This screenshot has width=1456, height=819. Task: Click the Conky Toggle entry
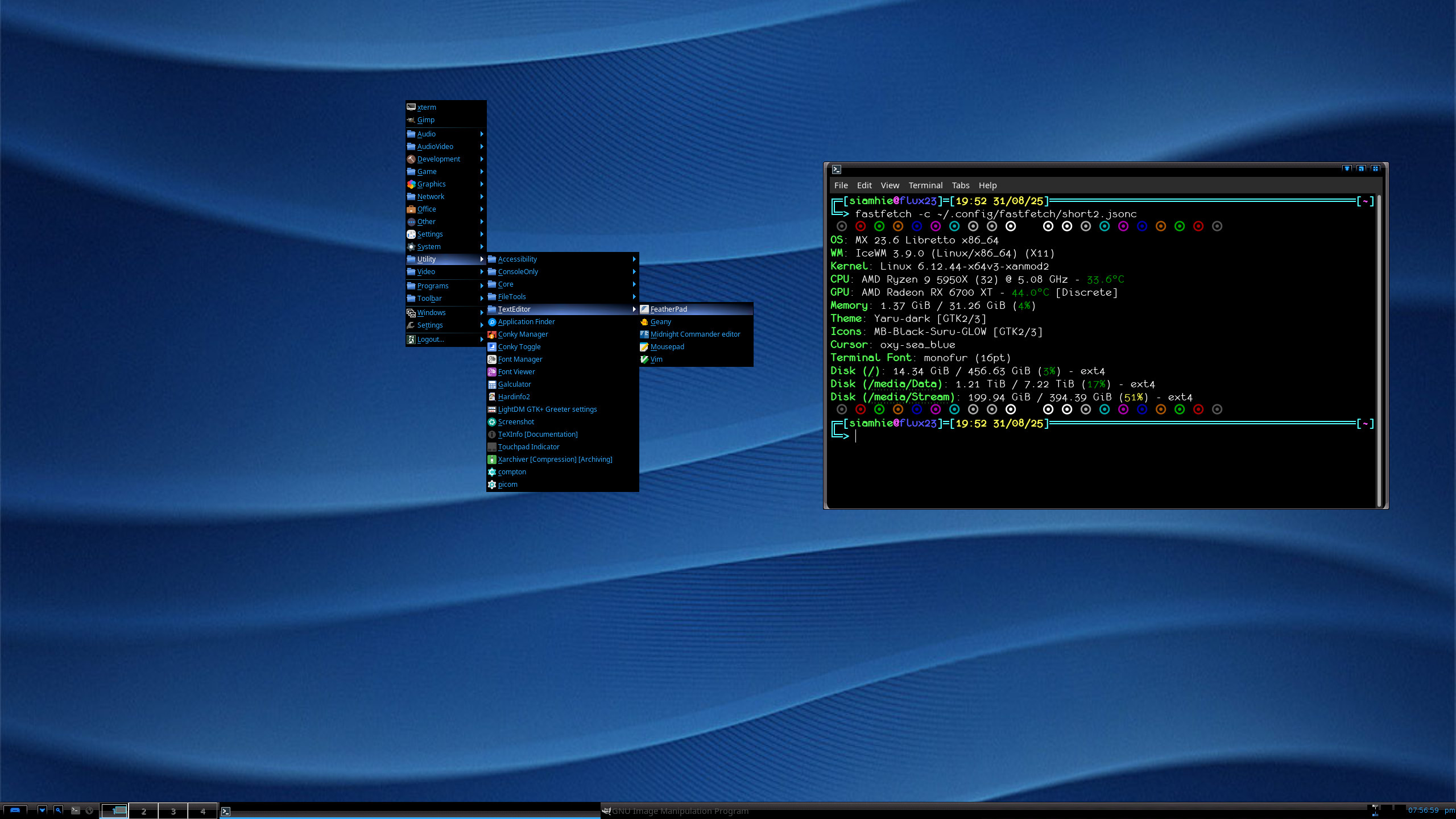[x=562, y=347]
